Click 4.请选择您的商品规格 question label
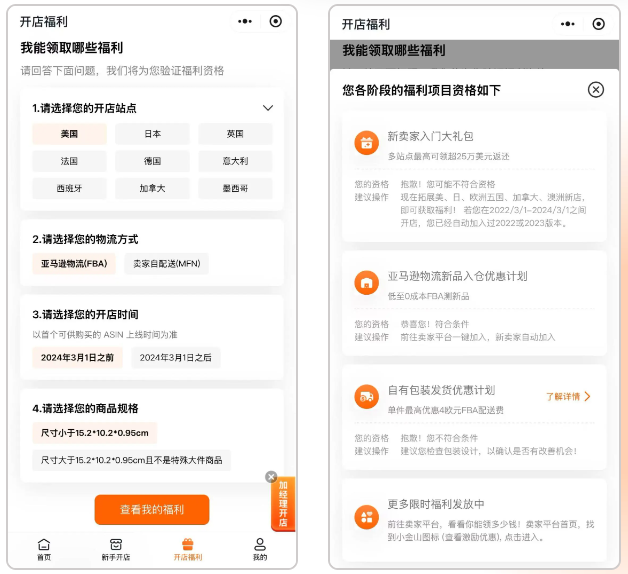Viewport: 628px width, 574px height. tap(85, 408)
